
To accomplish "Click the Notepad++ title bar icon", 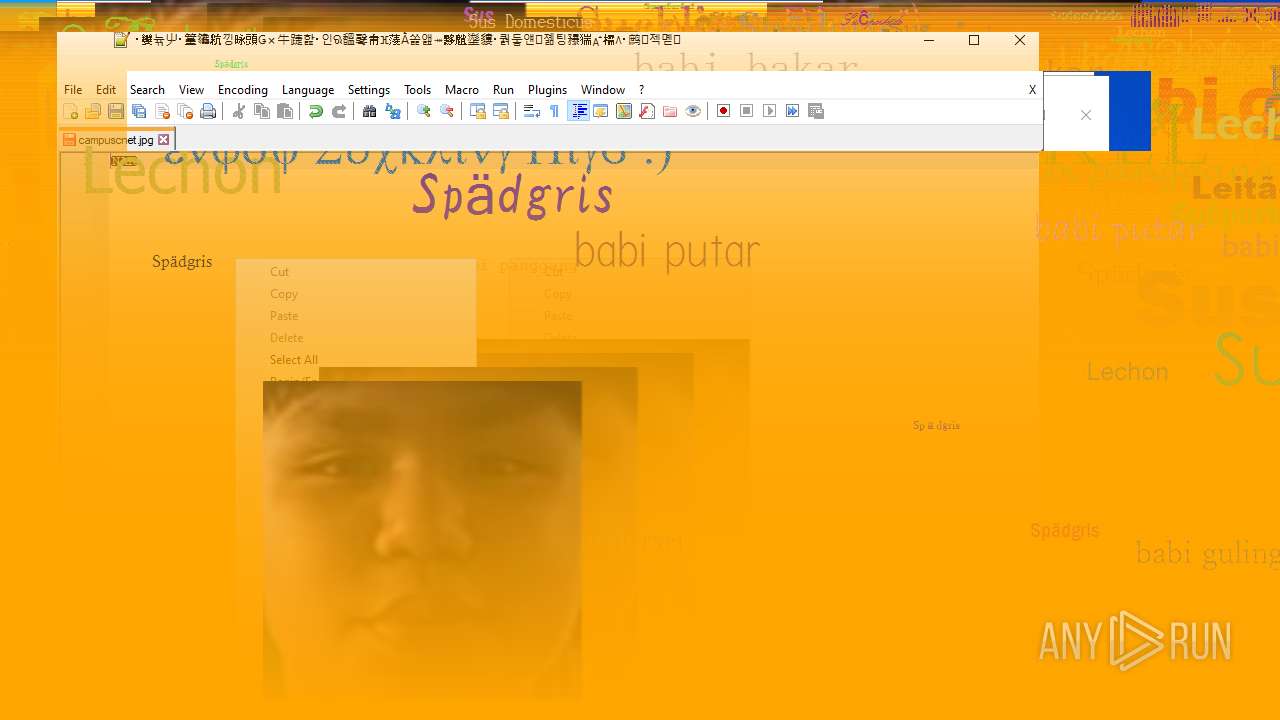I will [121, 40].
